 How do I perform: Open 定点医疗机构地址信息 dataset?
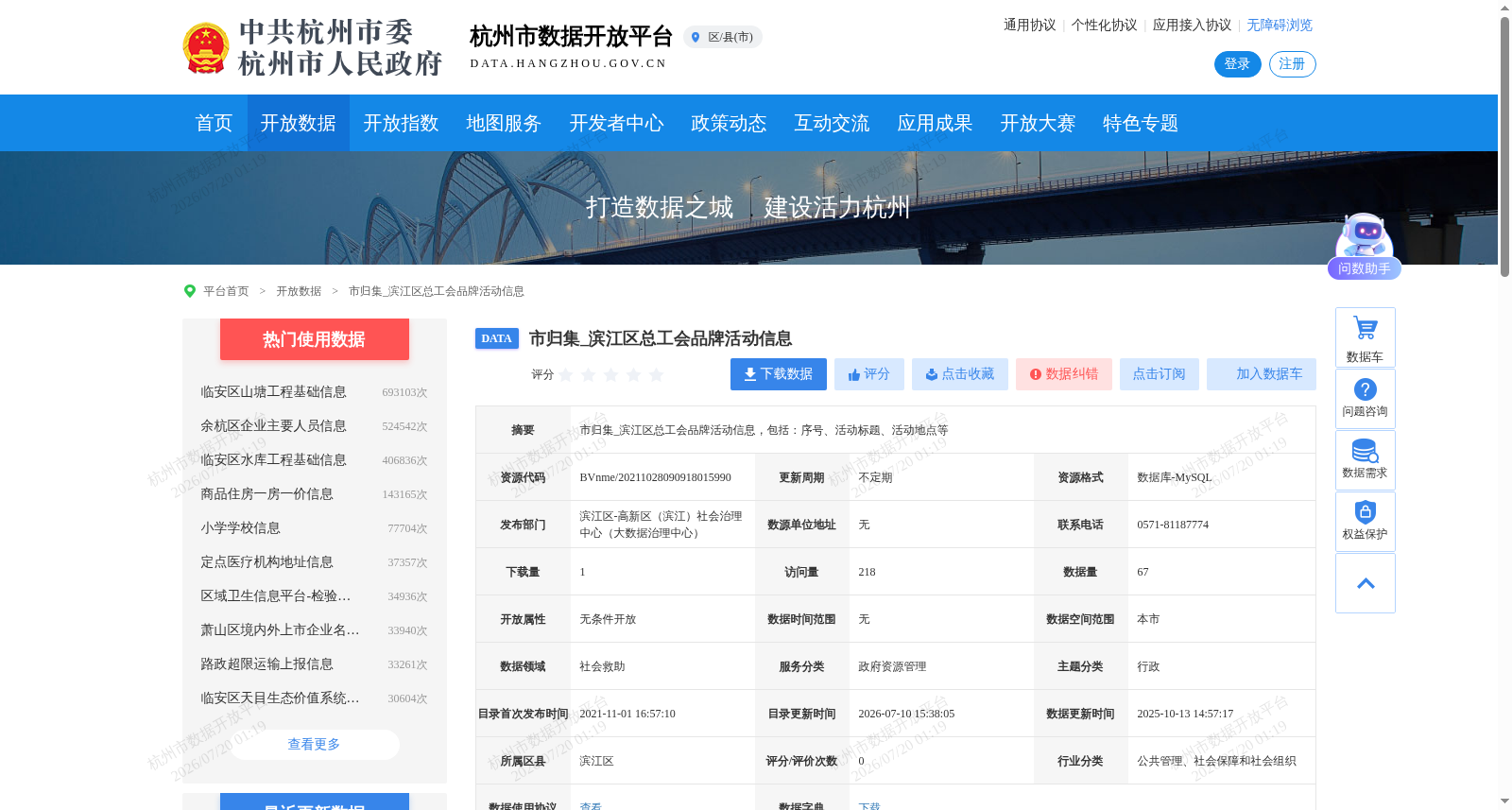266,562
